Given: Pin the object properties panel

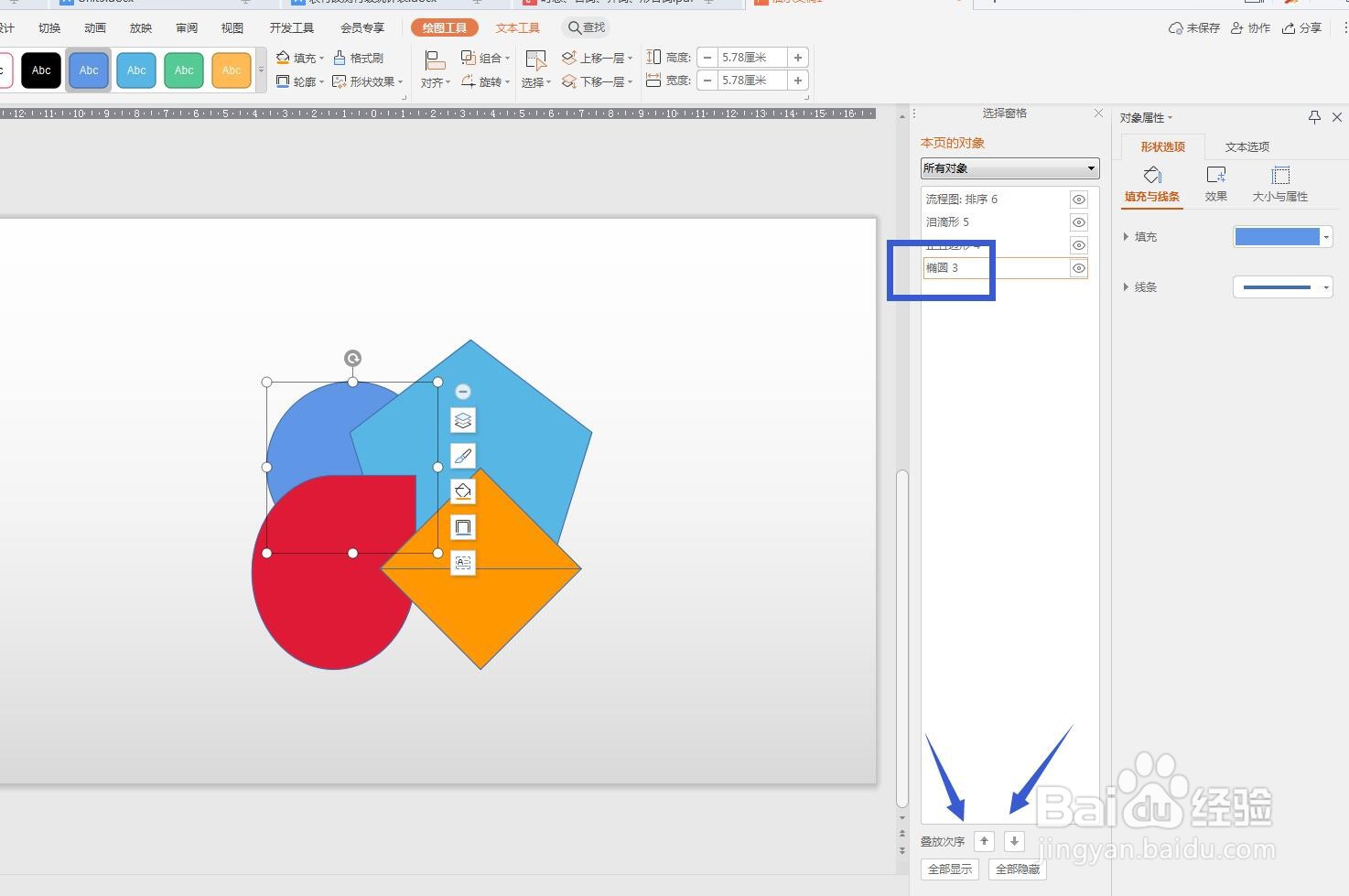Looking at the screenshot, I should pyautogui.click(x=1314, y=117).
